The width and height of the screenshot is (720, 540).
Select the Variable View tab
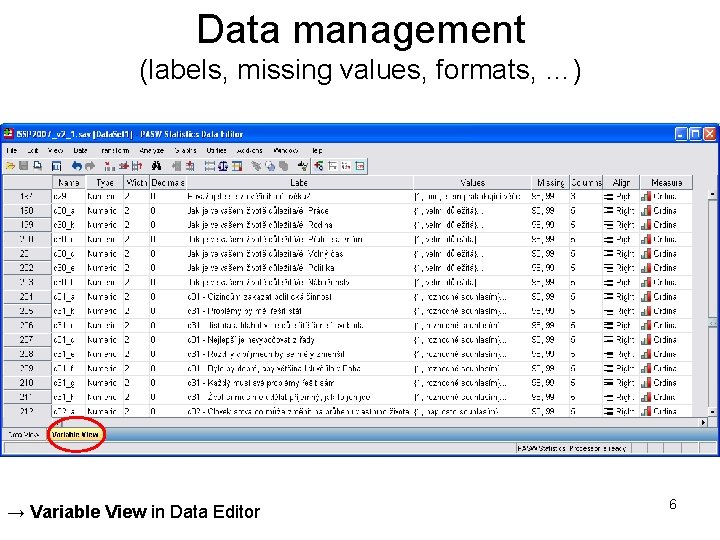tap(75, 434)
